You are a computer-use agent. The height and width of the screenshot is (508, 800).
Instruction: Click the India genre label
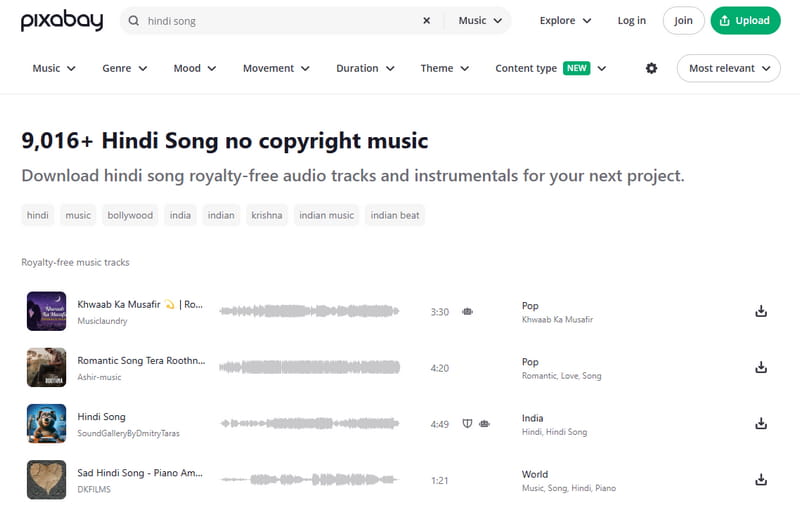(533, 418)
